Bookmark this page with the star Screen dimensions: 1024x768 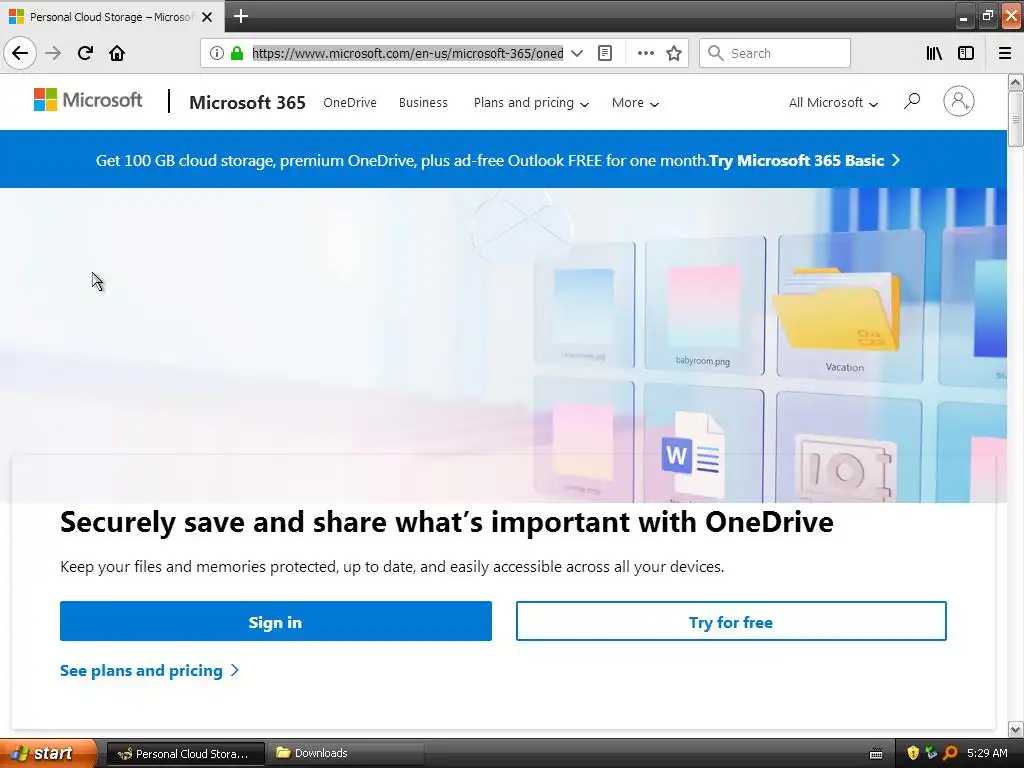(674, 53)
